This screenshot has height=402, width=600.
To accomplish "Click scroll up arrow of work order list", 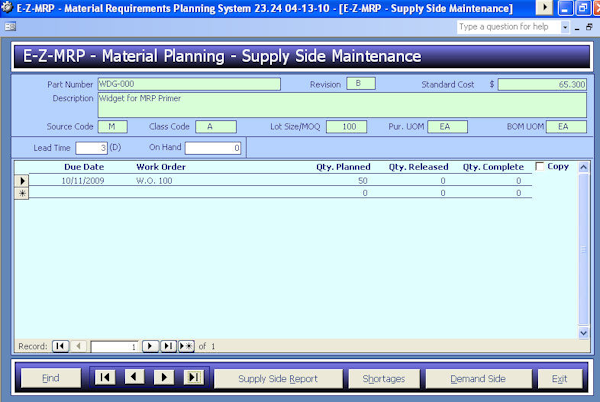I will (x=584, y=167).
